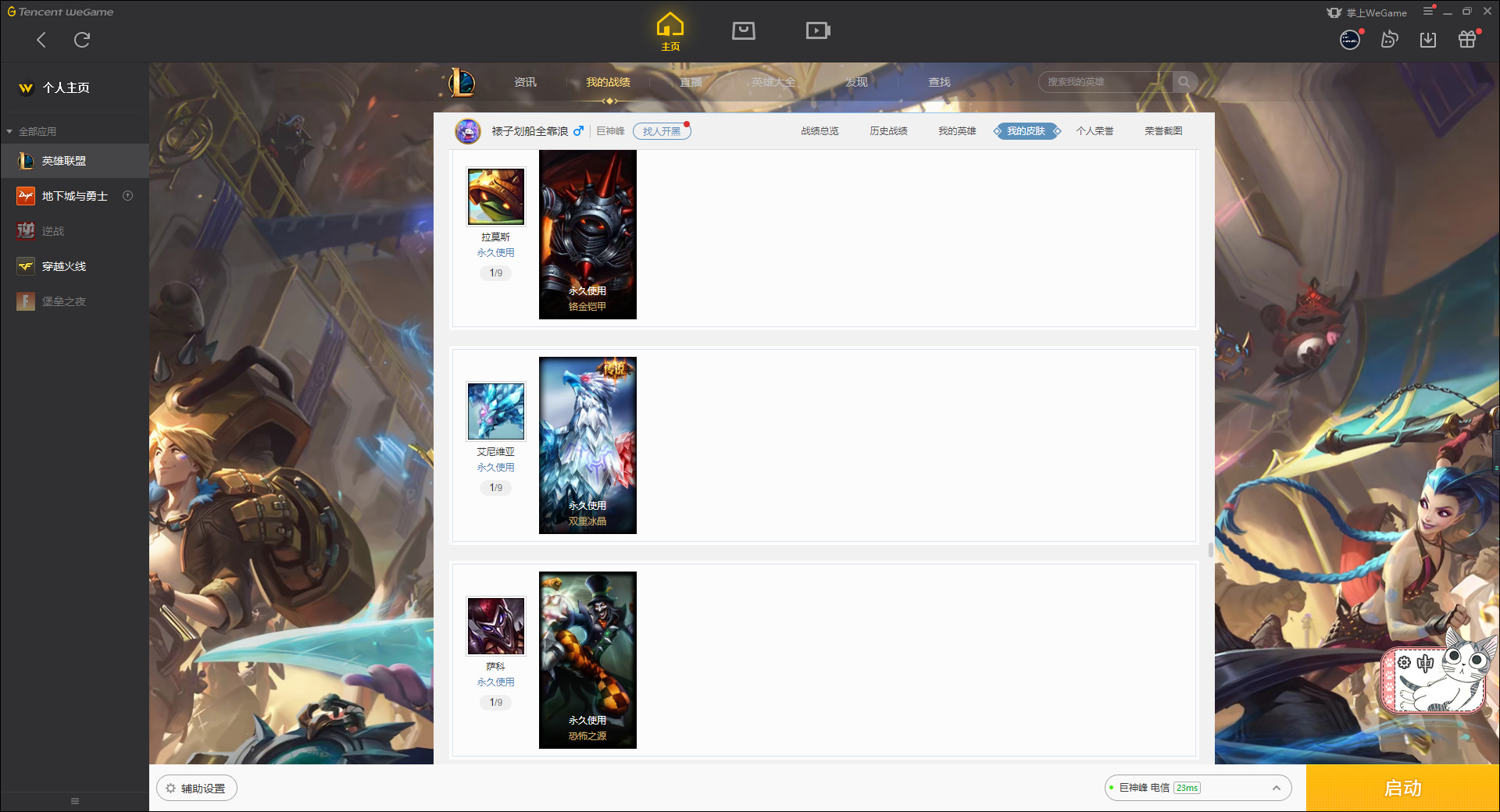Switch to 我的英雄 sub-tab
The image size is (1500, 812).
[957, 131]
